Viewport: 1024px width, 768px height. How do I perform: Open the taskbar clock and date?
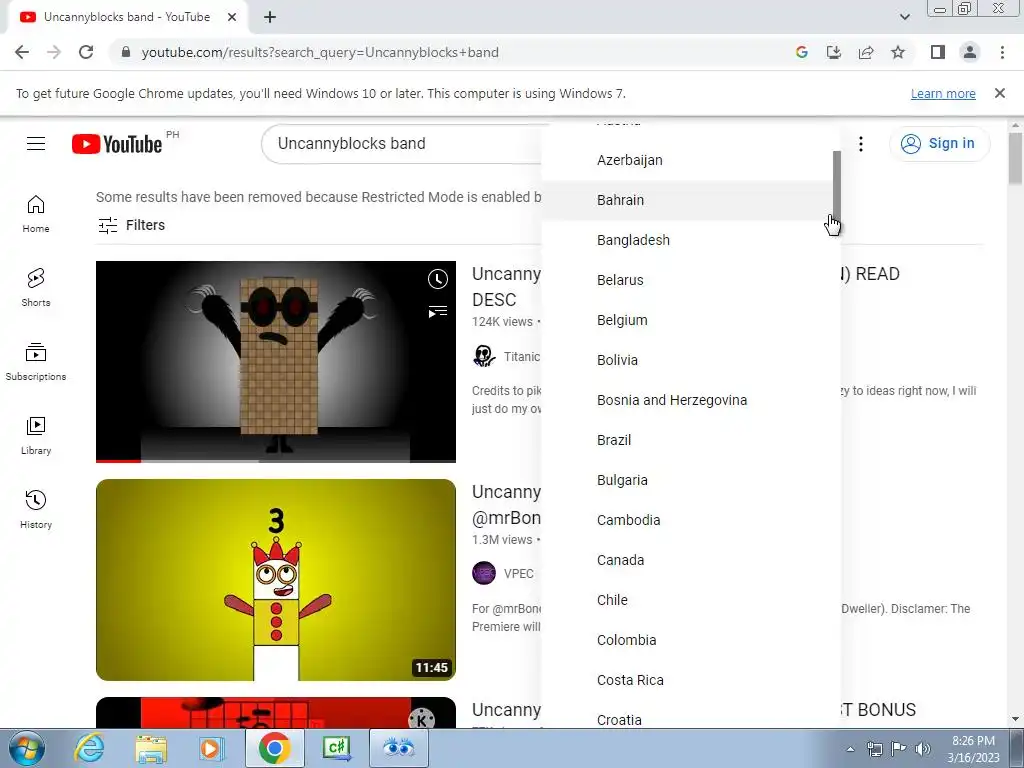pos(973,749)
